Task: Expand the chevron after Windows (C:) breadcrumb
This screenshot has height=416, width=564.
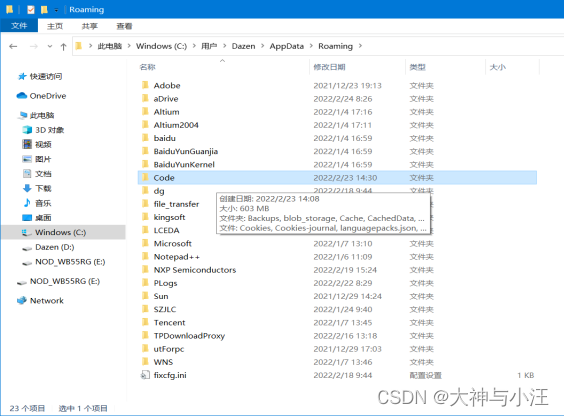Action: [x=194, y=46]
